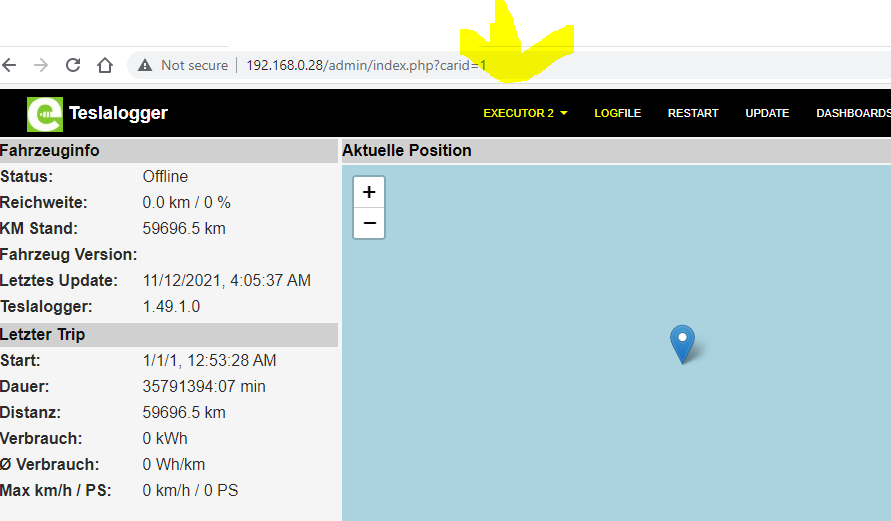Reload the page with the refresh icon
The width and height of the screenshot is (891, 521).
(73, 65)
